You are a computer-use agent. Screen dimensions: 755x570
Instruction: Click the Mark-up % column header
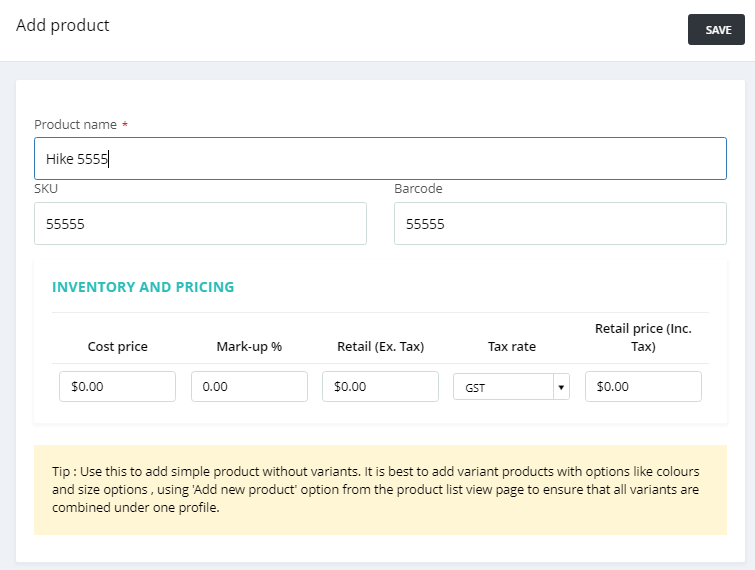tap(249, 347)
